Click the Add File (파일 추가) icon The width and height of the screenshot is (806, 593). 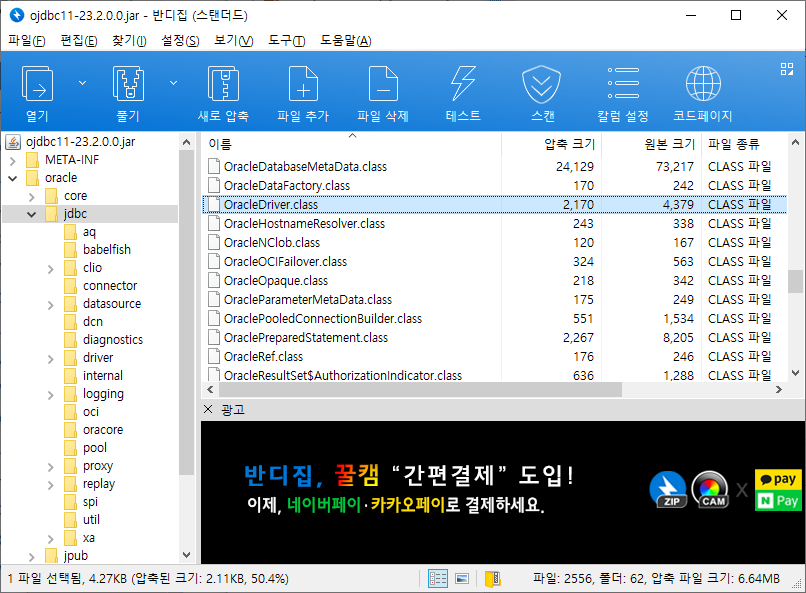[x=303, y=84]
